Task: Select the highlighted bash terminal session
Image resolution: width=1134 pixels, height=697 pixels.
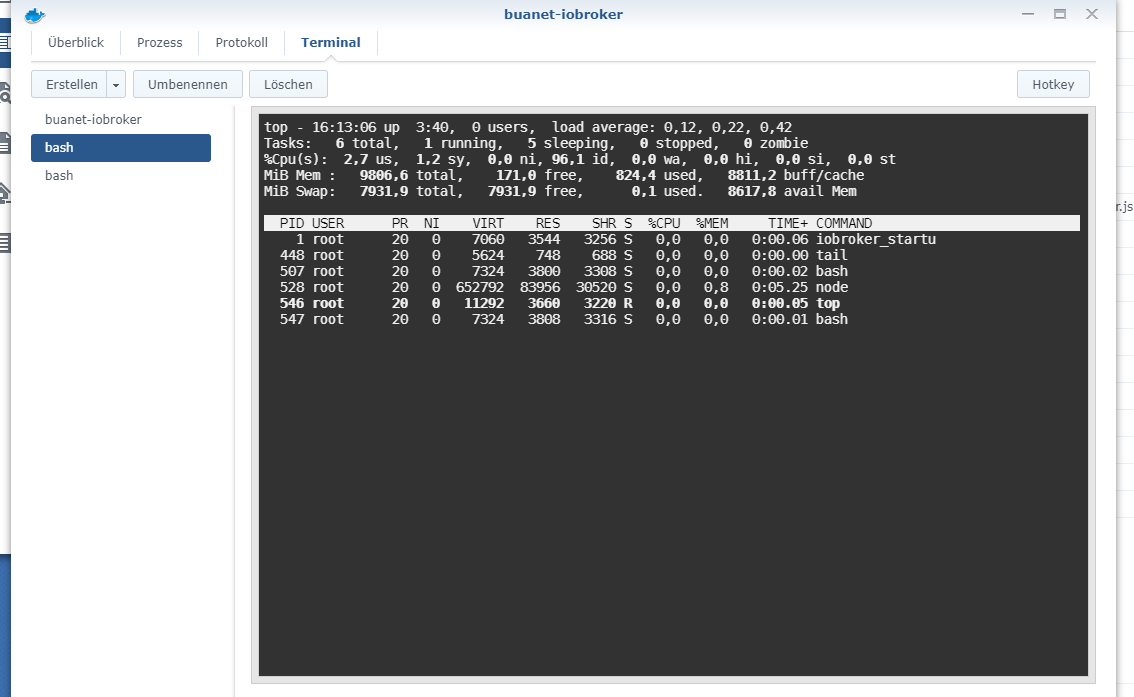Action: coord(121,147)
